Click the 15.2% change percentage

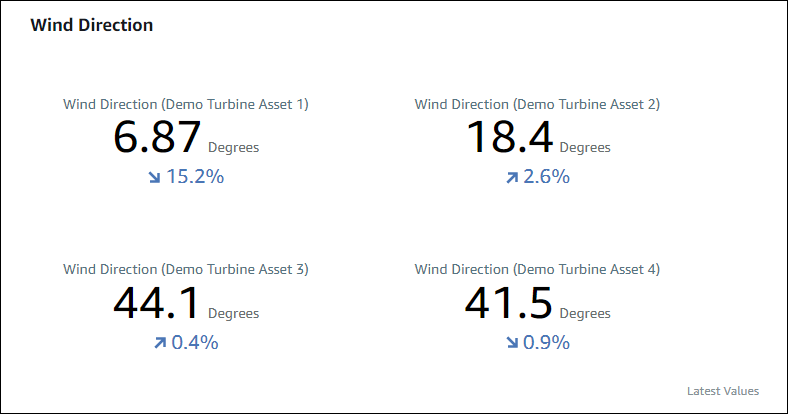coord(194,177)
